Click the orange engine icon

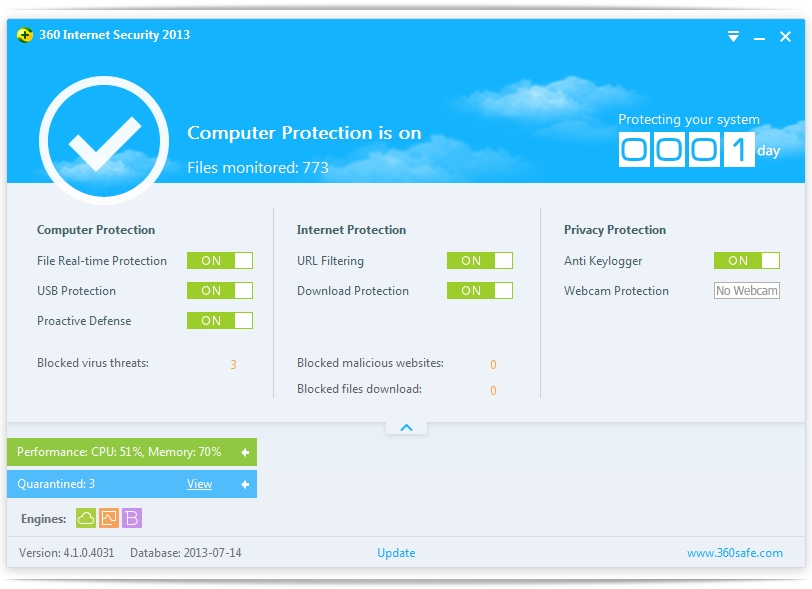click(x=109, y=518)
